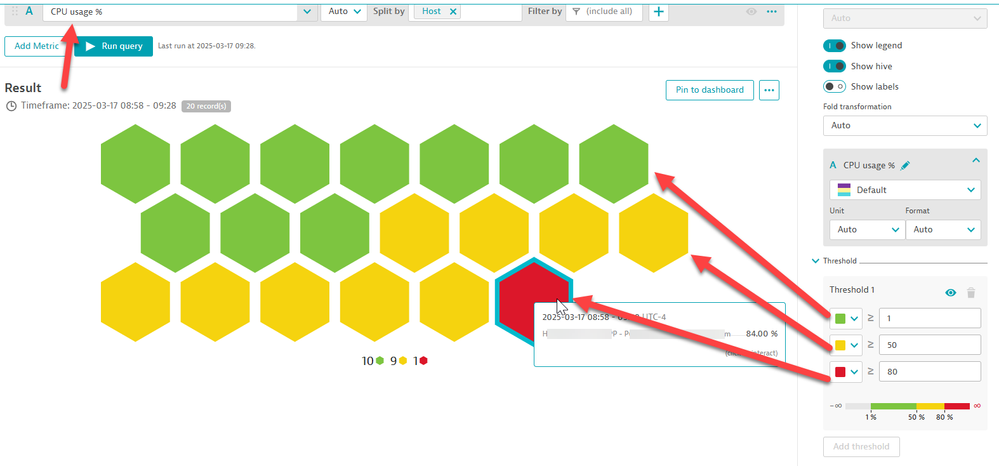
Task: Delete Threshold 1 using the trash icon
Action: pos(971,292)
